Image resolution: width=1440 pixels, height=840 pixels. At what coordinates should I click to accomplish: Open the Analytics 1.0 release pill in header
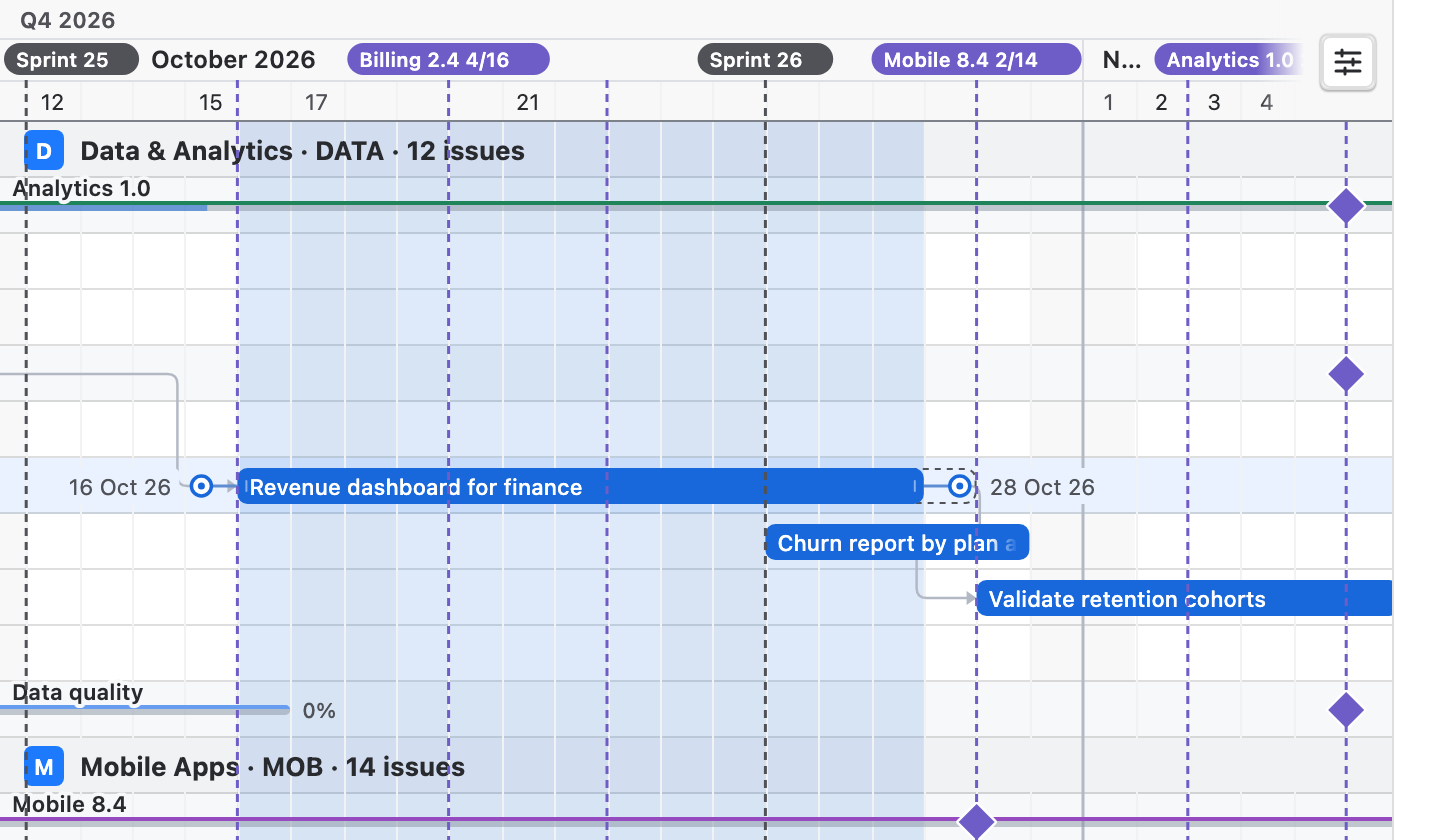point(1229,60)
